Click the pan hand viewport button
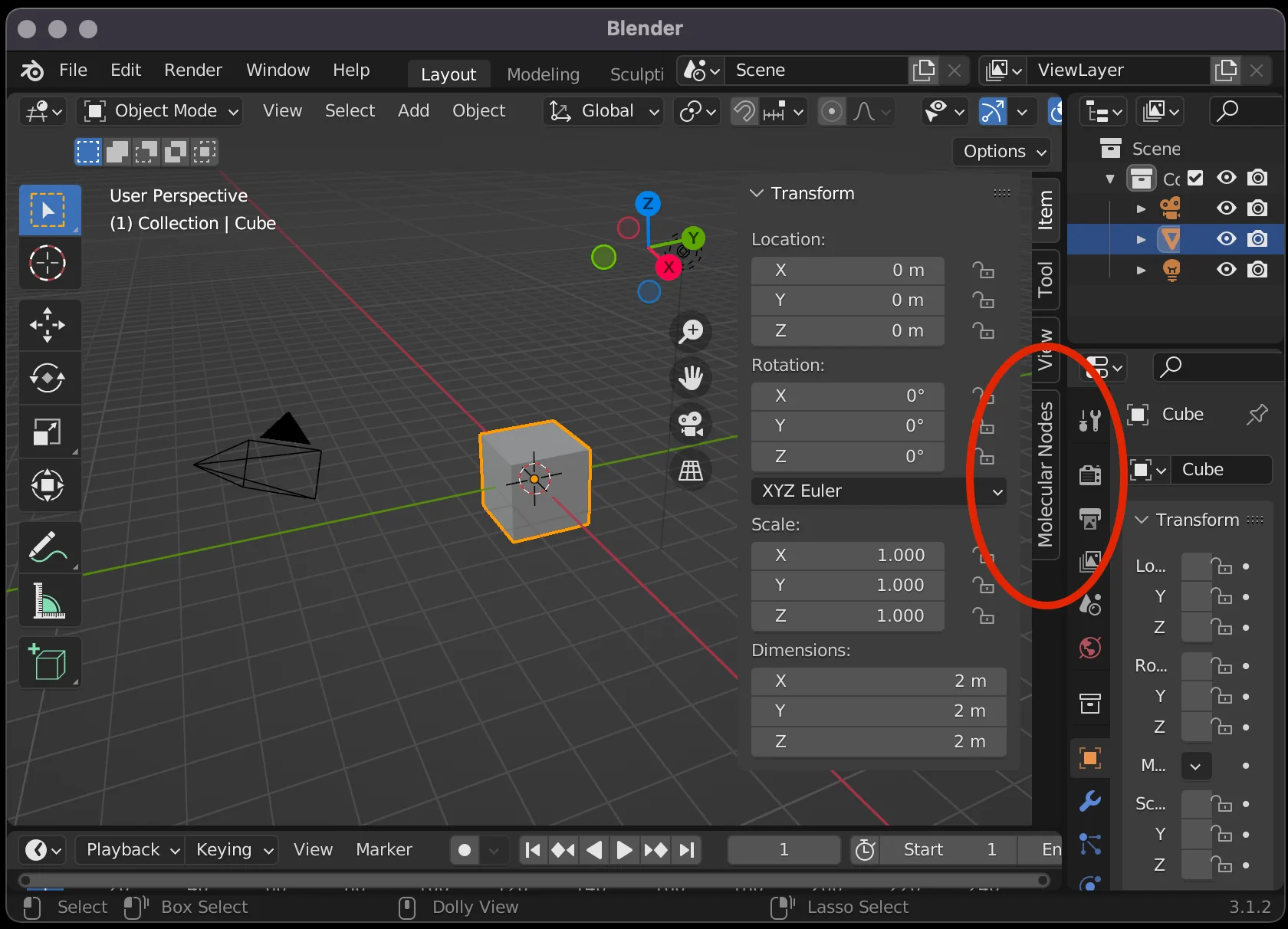Viewport: 1288px width, 929px height. coord(691,378)
